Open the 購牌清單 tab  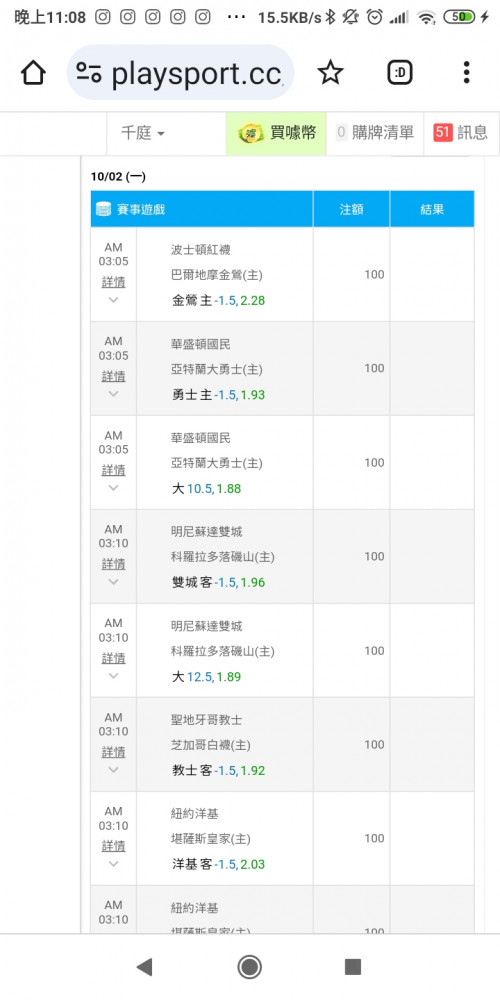375,133
